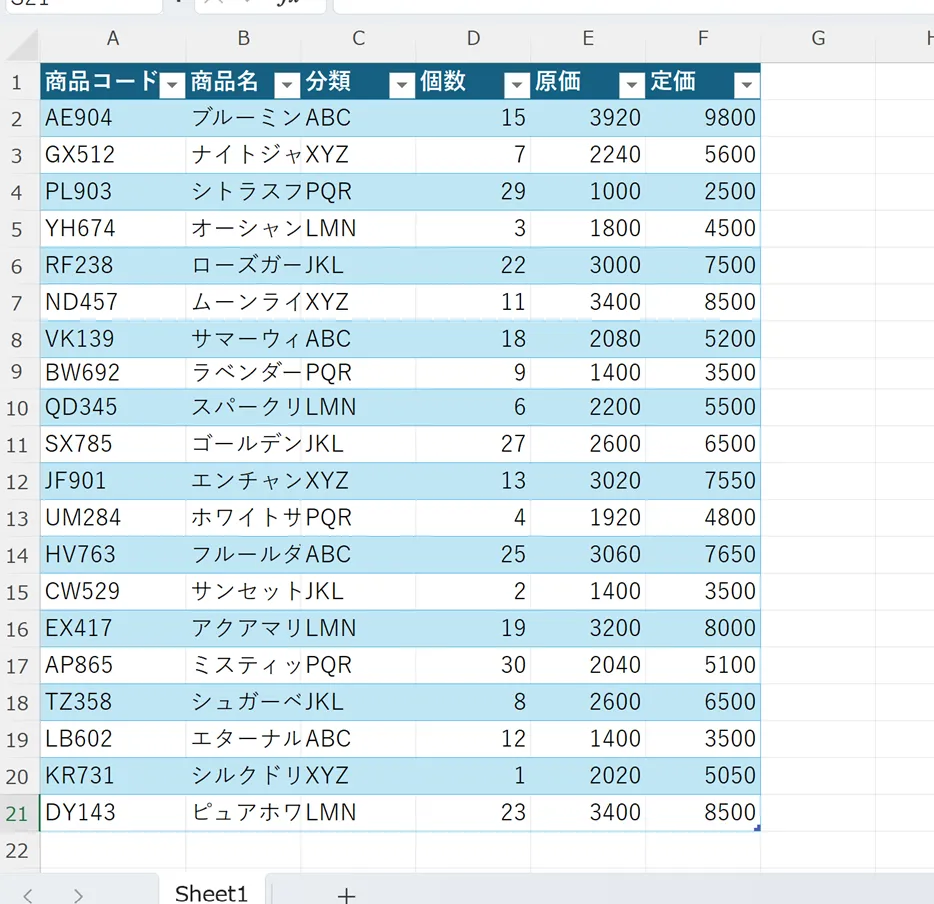Viewport: 934px width, 904px height.
Task: Open the 商品コード filter dropdown
Action: 173,84
